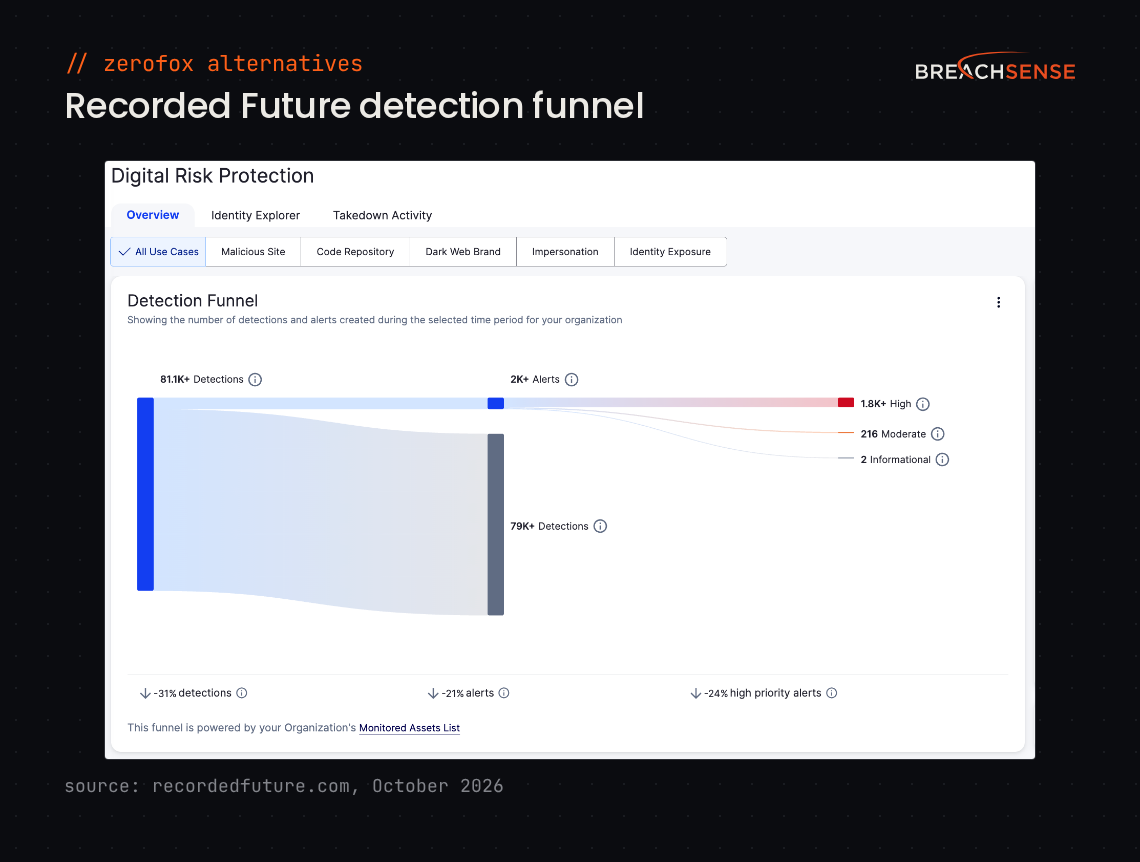The image size is (1140, 862).
Task: Click info icon next to 1.8K+ High
Action: pyautogui.click(x=923, y=404)
